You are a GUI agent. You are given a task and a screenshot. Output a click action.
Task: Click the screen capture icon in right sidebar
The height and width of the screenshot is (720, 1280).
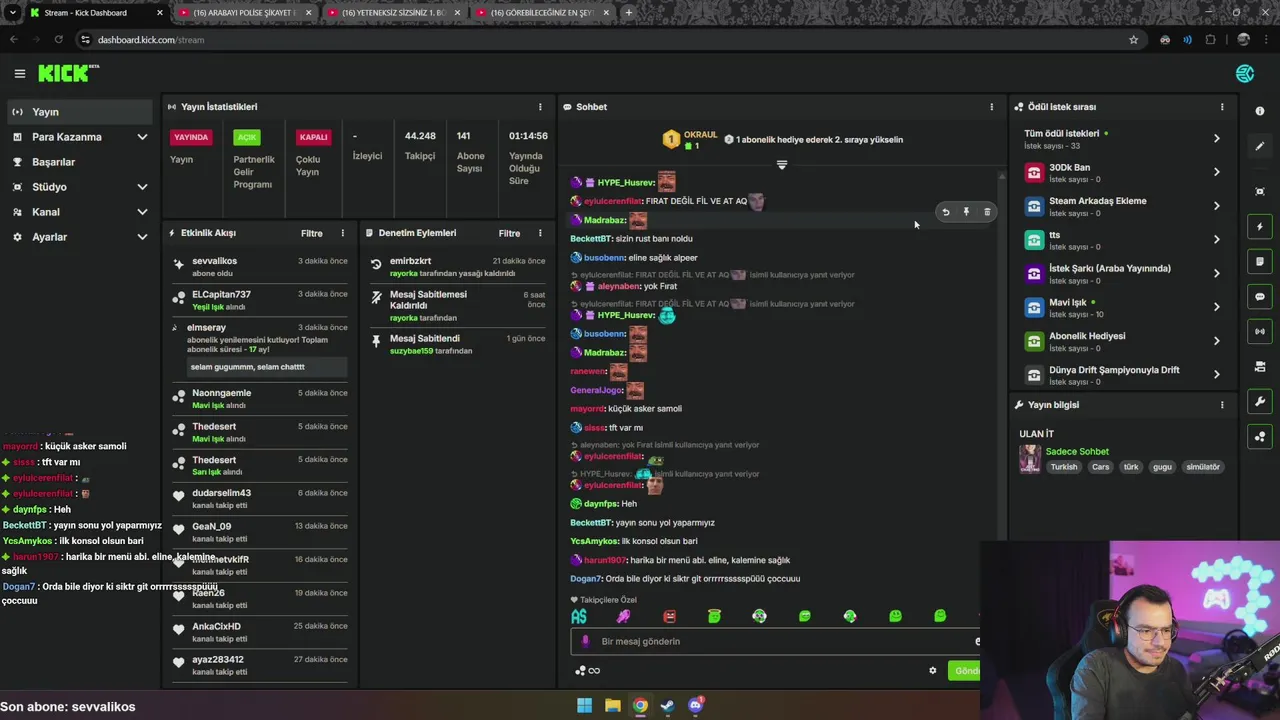[x=1259, y=191]
